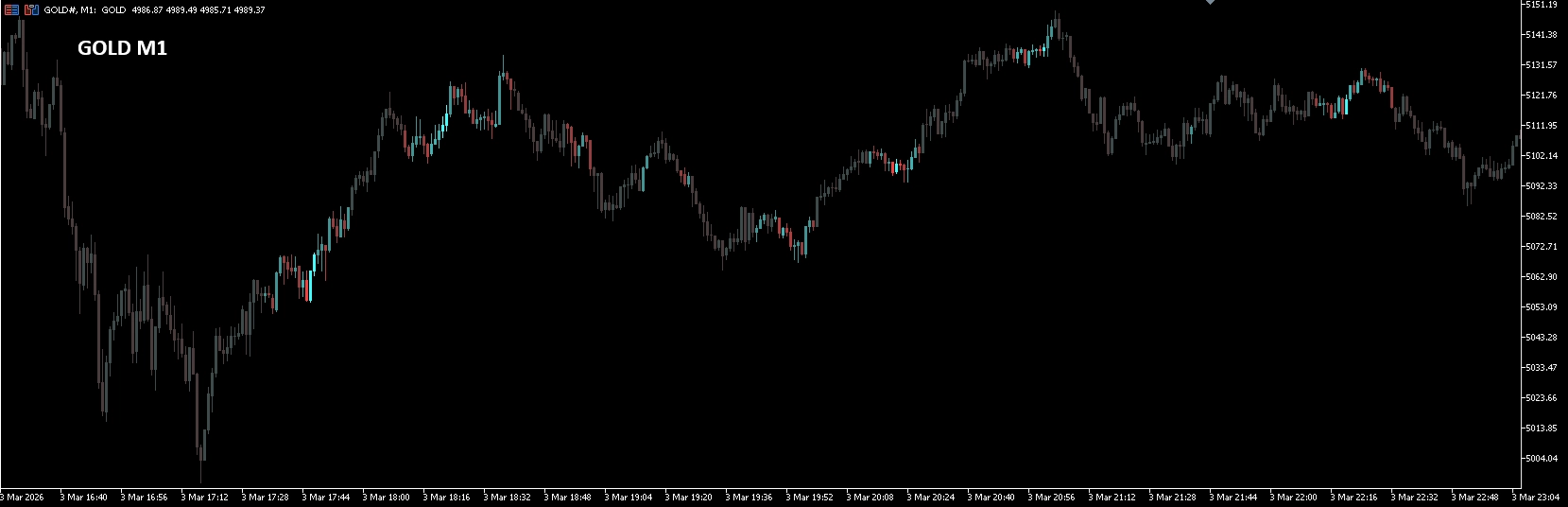
Task: Click the 5013.85 price scale label
Action: [x=1541, y=428]
